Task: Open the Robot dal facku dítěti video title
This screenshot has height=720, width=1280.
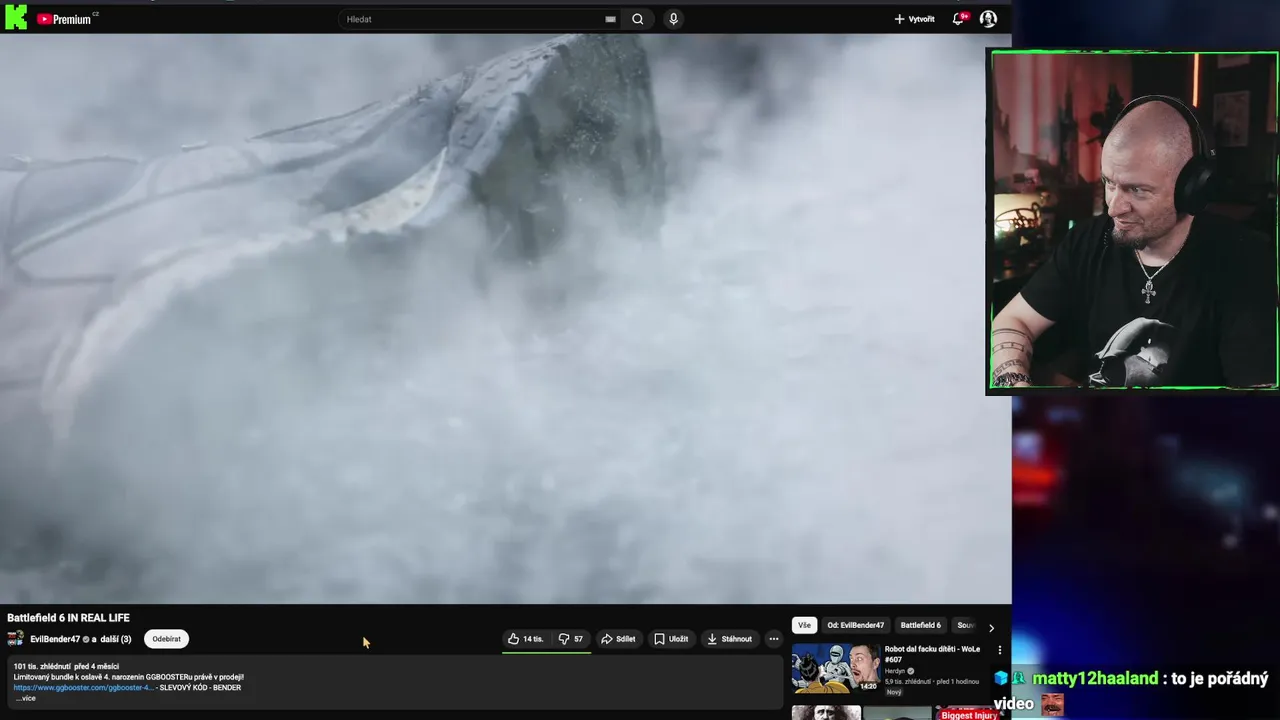Action: pyautogui.click(x=932, y=654)
